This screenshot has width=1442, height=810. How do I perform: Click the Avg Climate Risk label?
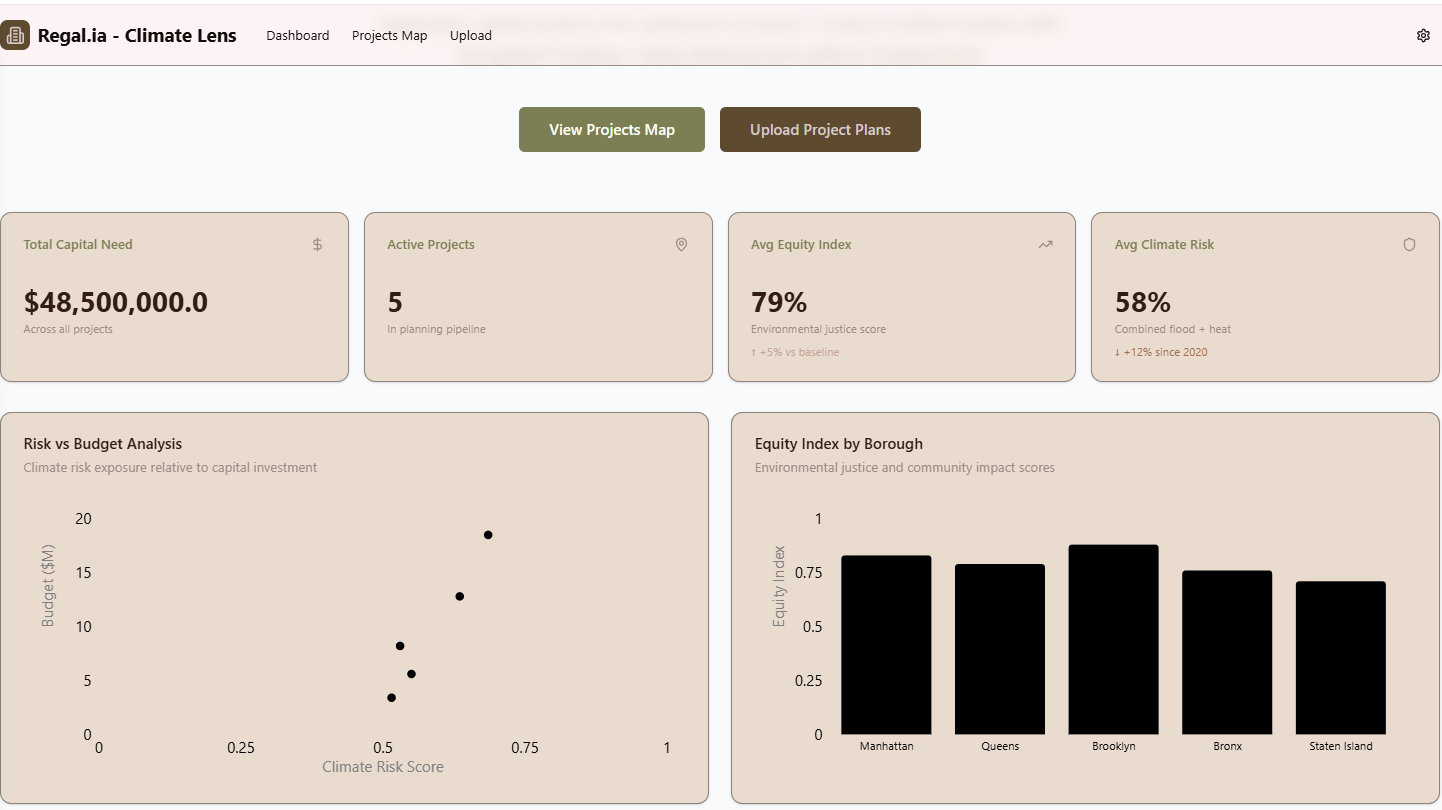[1164, 244]
